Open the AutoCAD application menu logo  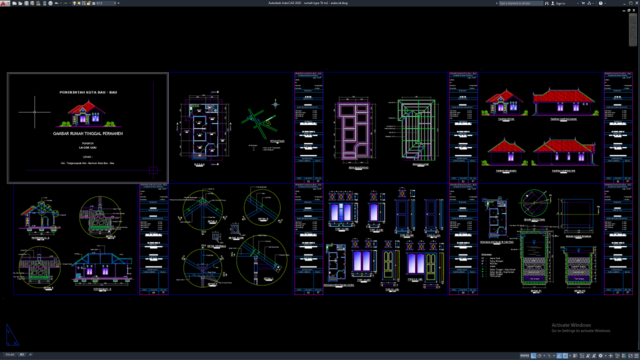3,3
